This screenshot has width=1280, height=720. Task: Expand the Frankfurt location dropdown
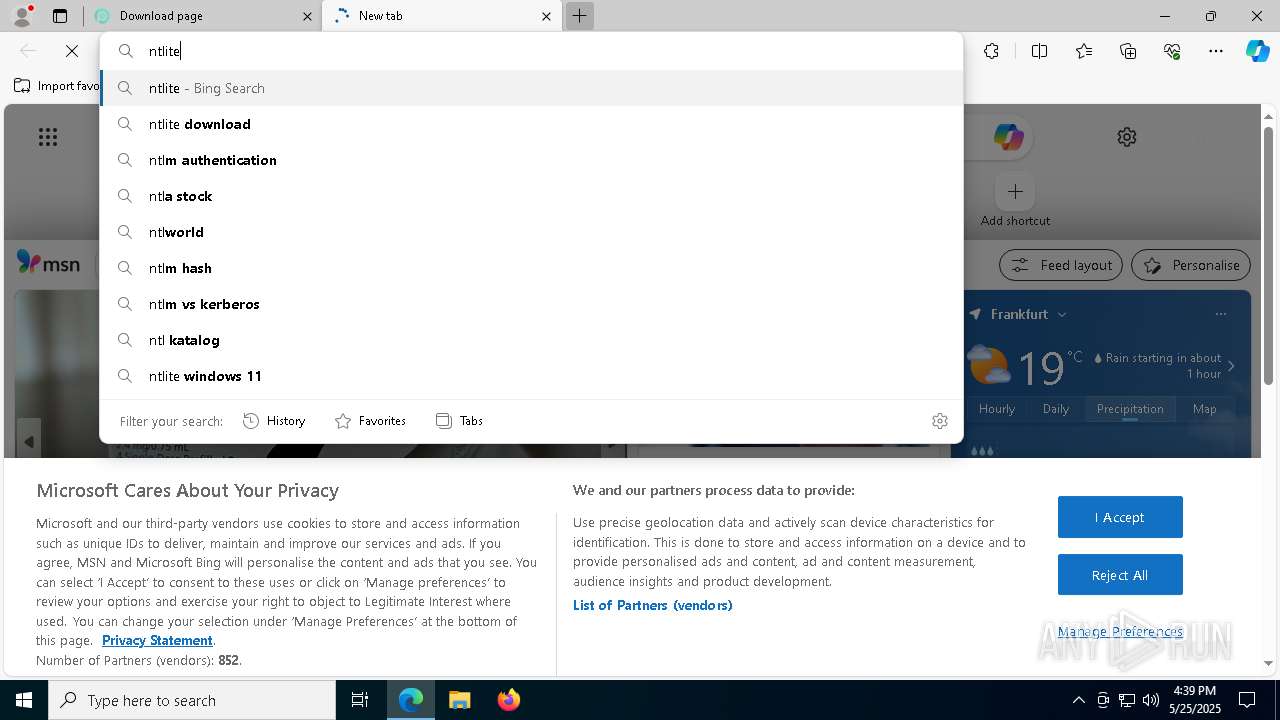[1061, 314]
